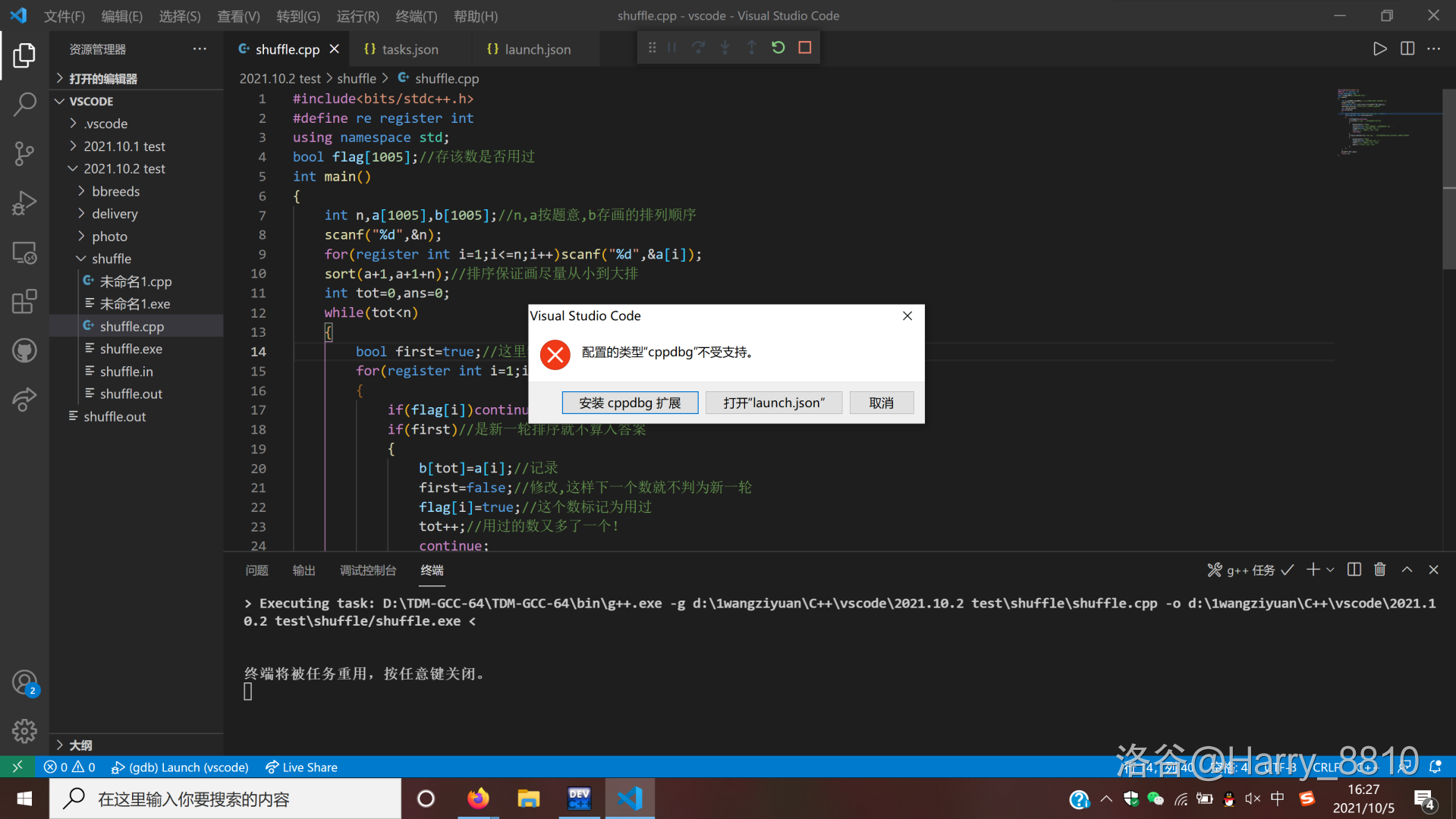1456x819 pixels.
Task: Click the Windows taskbar search box
Action: (225, 799)
